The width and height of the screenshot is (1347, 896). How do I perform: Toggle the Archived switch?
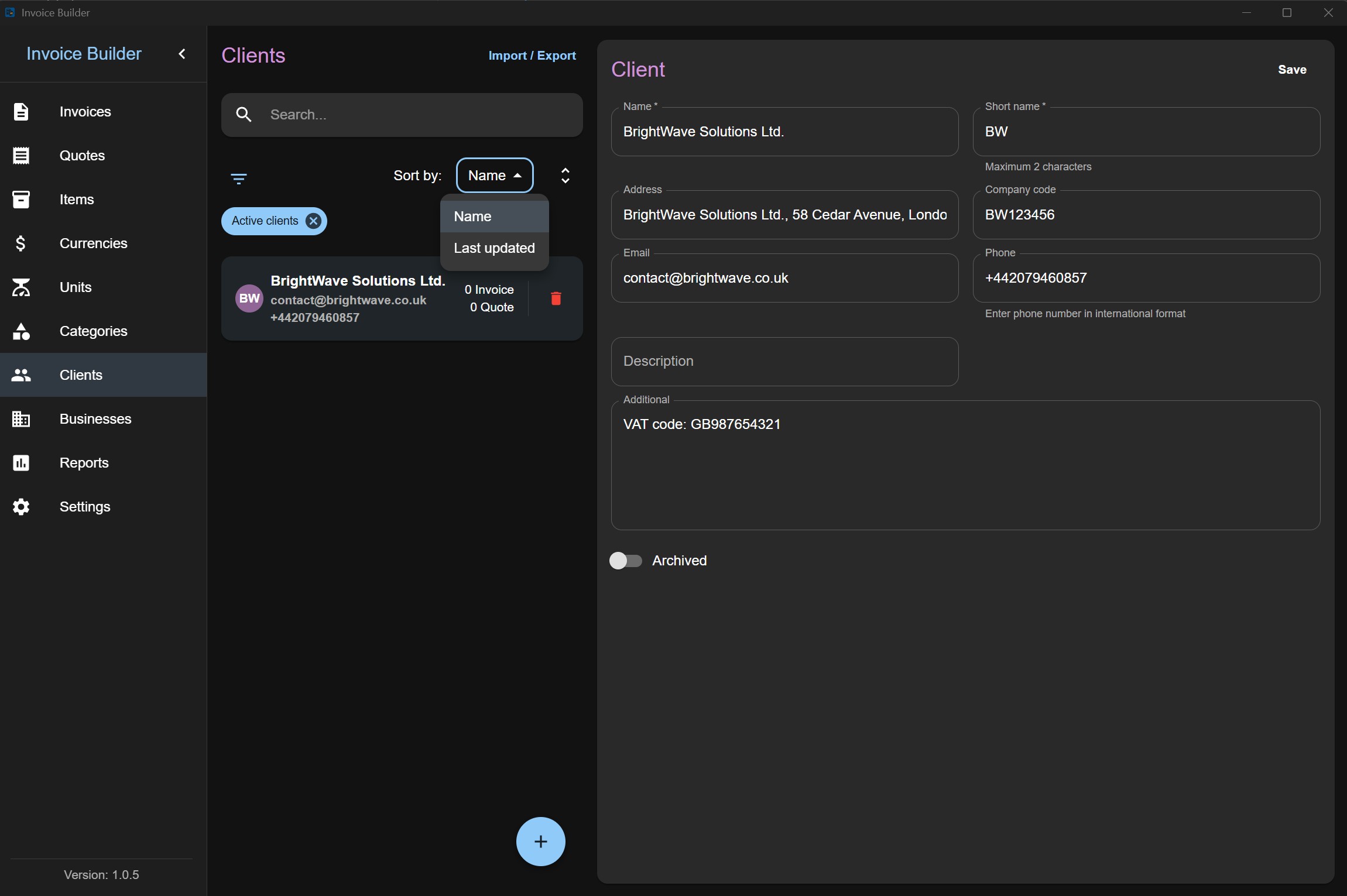(x=626, y=561)
